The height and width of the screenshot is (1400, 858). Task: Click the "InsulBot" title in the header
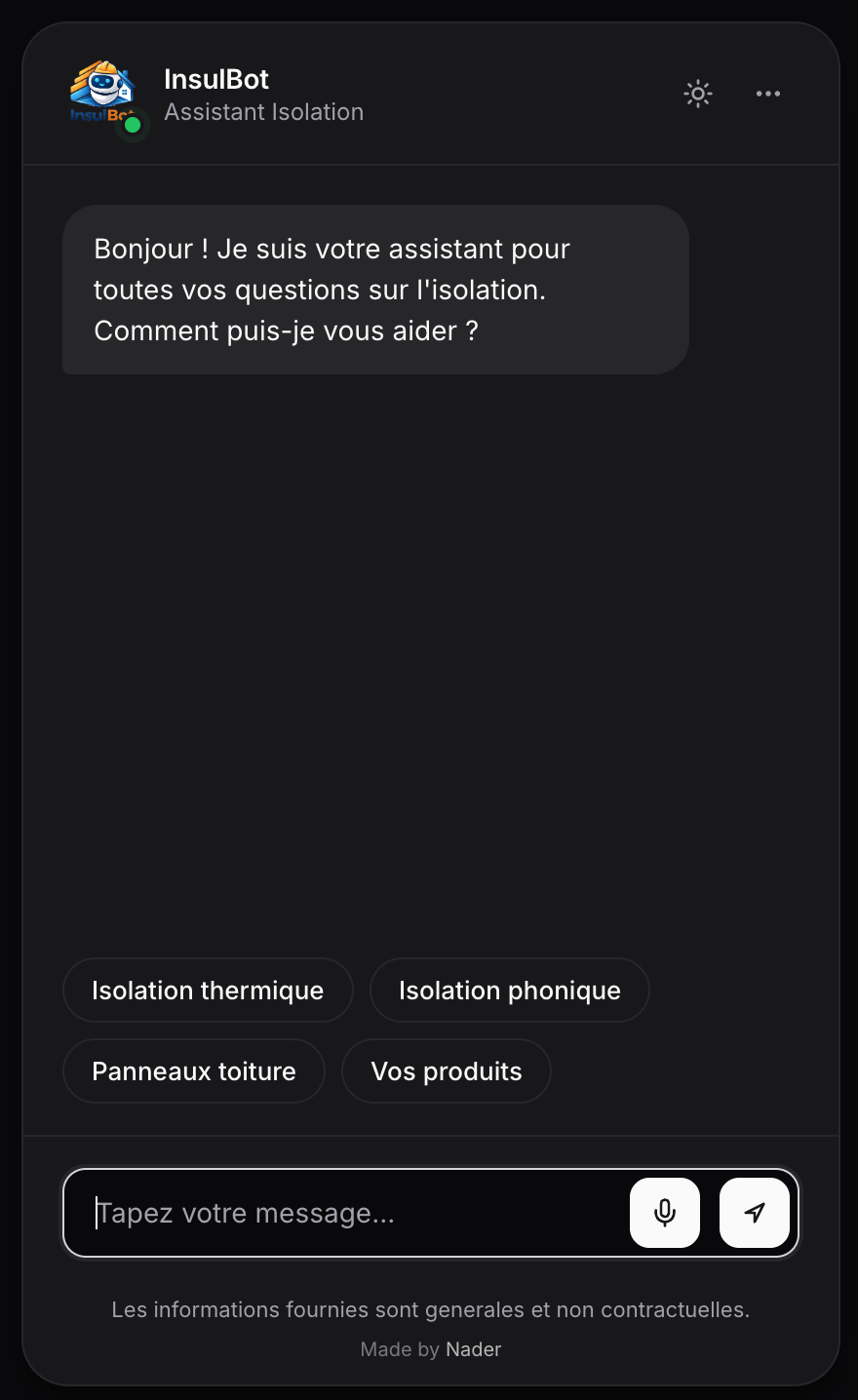[216, 79]
